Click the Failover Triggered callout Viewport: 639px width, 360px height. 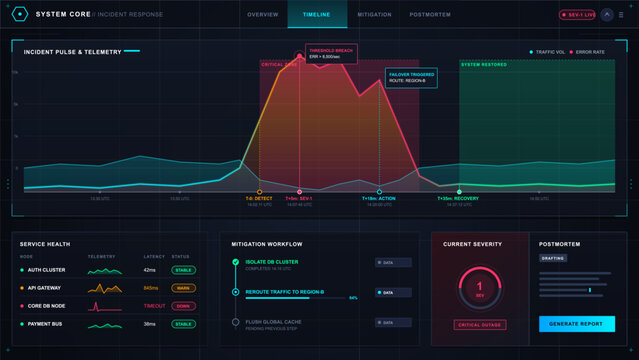pyautogui.click(x=411, y=77)
